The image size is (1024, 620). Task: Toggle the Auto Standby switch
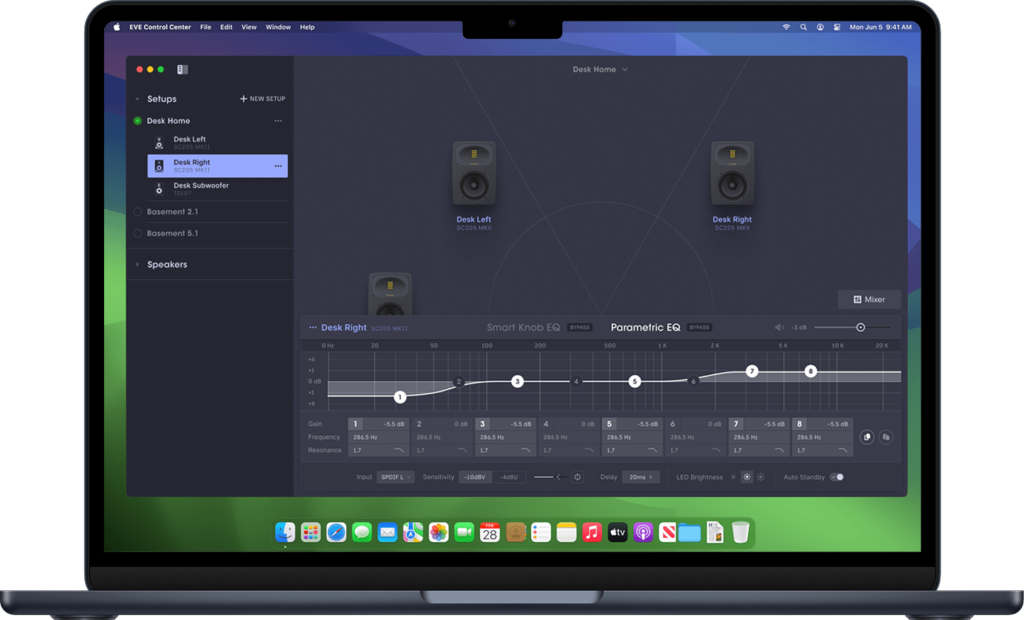click(x=837, y=477)
